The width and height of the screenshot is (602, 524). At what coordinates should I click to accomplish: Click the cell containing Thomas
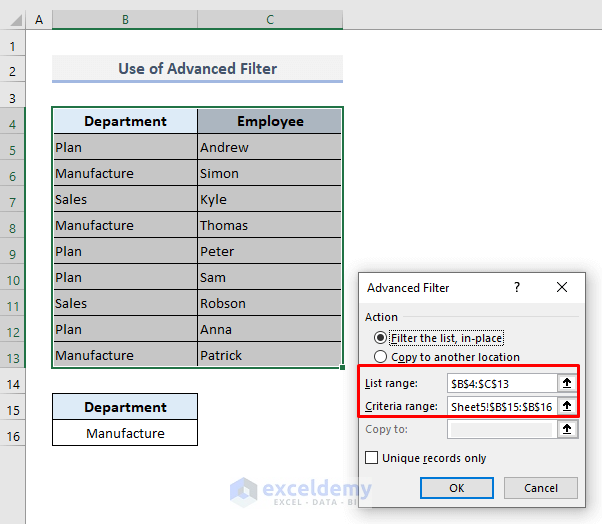point(270,225)
